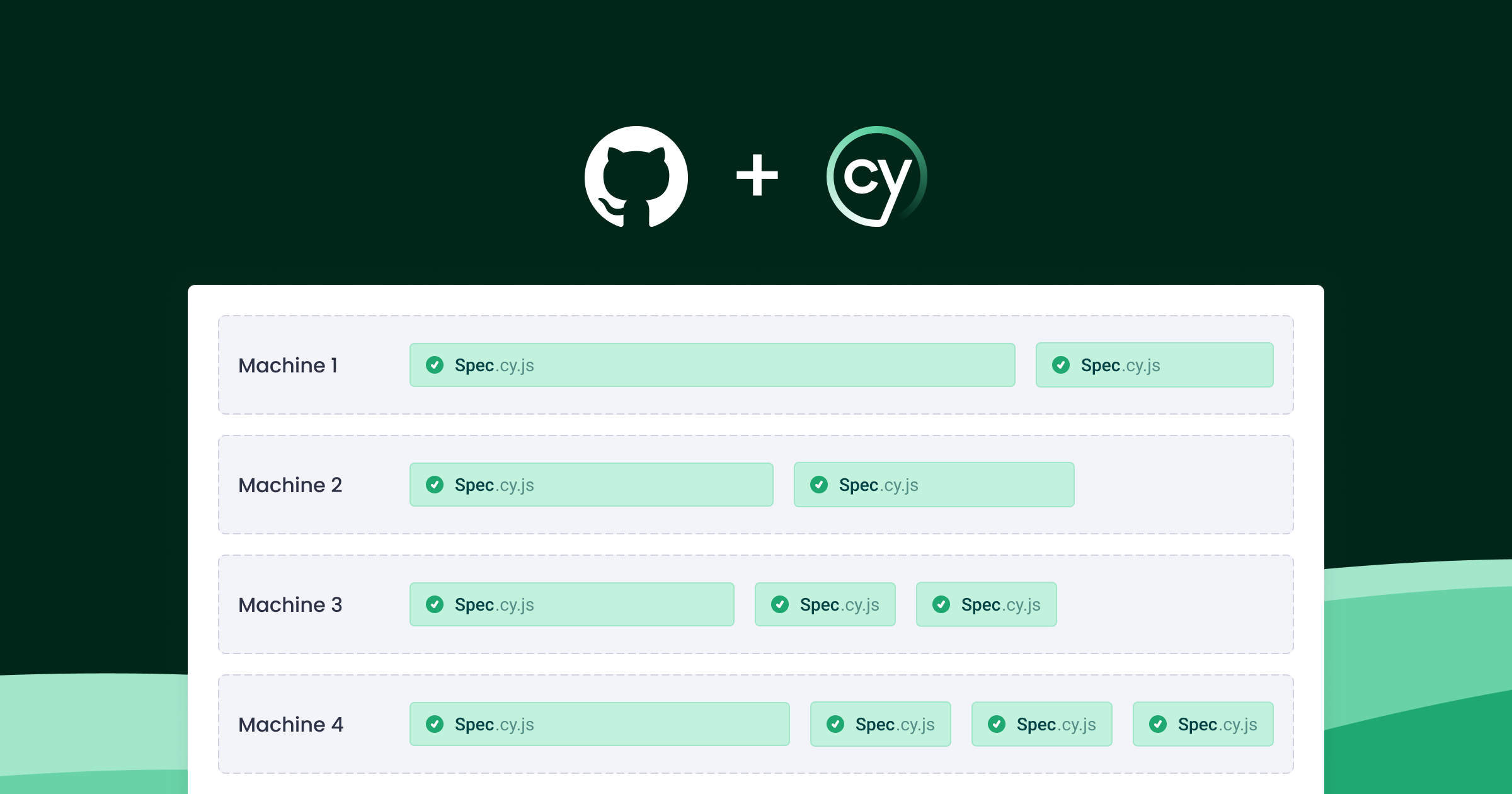The width and height of the screenshot is (1512, 794).
Task: Select the Machine 1 label
Action: pos(288,365)
